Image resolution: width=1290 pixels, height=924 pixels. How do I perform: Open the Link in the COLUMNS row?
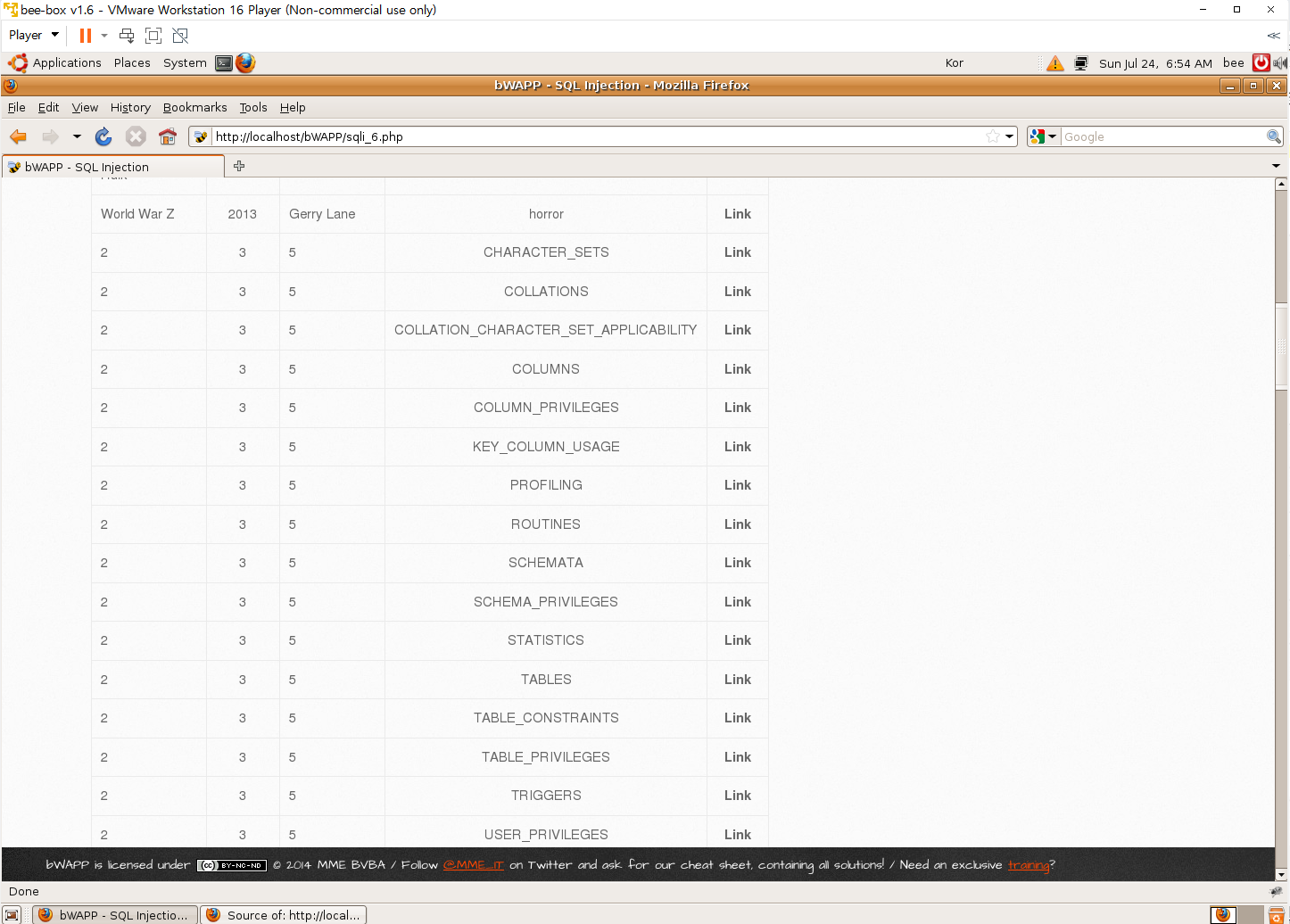[x=737, y=369]
